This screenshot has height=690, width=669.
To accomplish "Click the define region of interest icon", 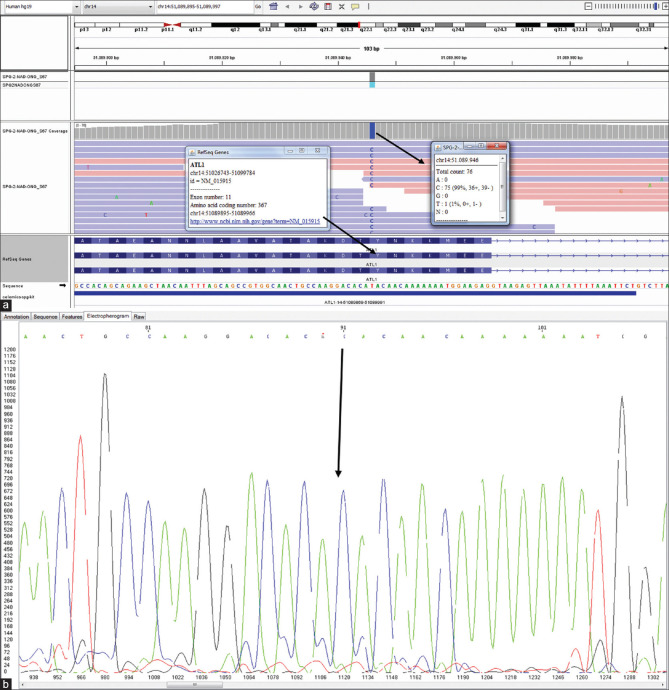I will [328, 6].
